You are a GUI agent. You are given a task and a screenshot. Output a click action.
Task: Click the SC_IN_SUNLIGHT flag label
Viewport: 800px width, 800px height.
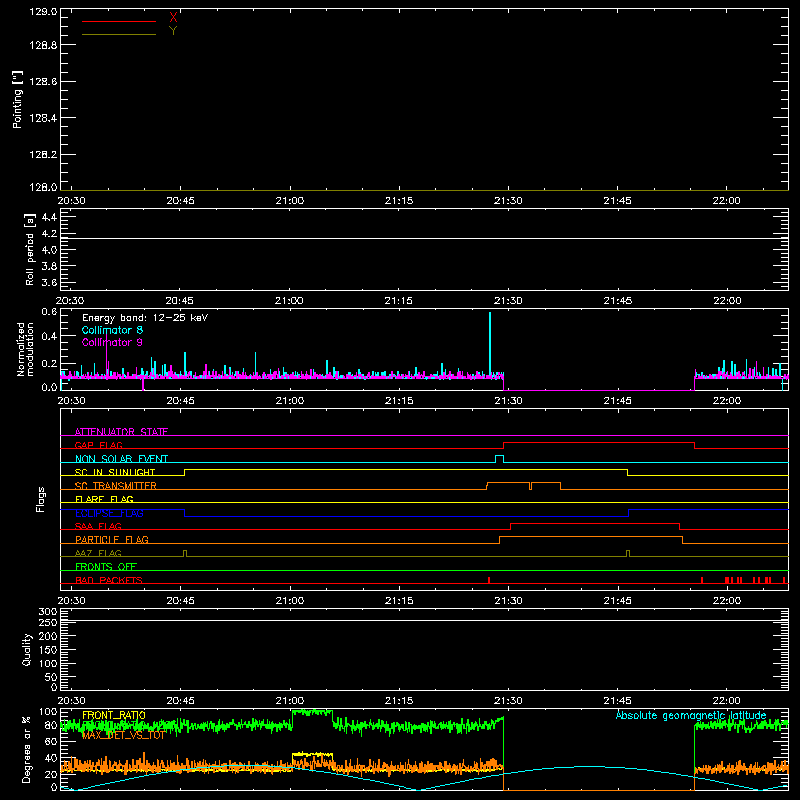[x=115, y=472]
